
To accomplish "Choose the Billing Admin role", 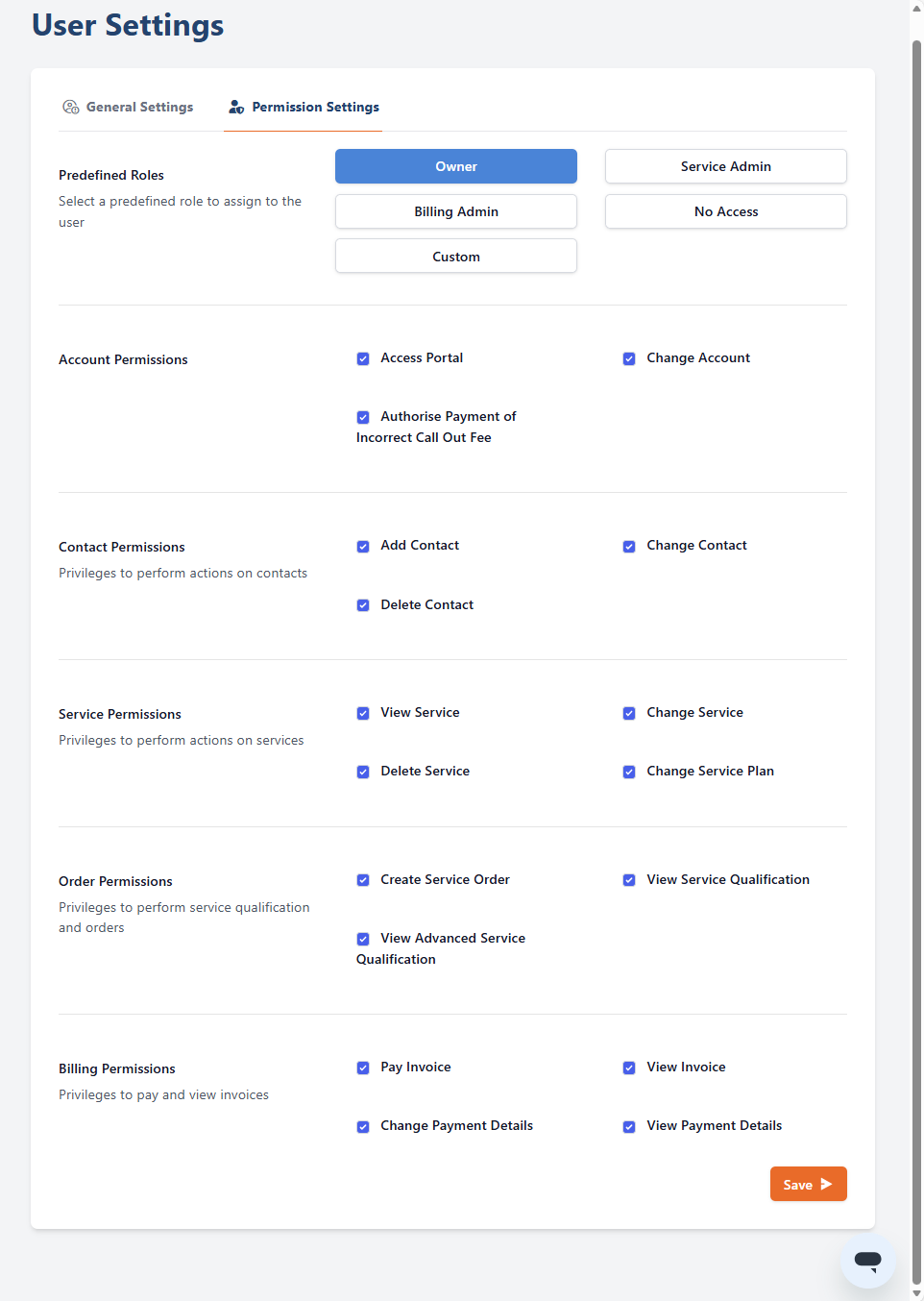I will 456,211.
